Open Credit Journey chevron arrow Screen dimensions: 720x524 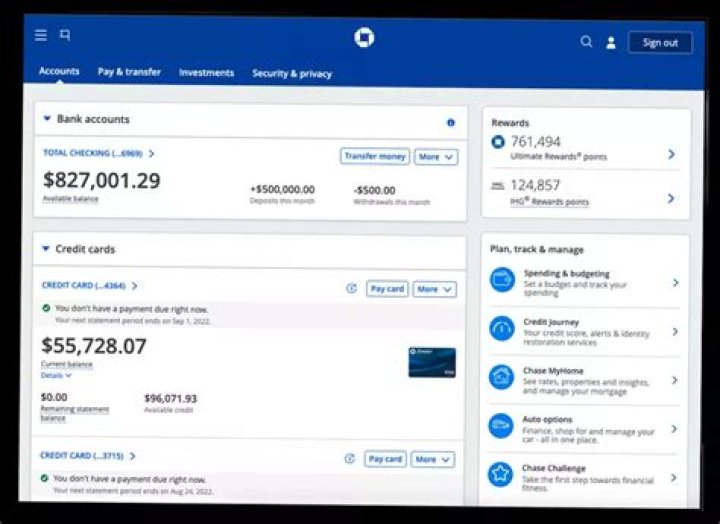675,331
